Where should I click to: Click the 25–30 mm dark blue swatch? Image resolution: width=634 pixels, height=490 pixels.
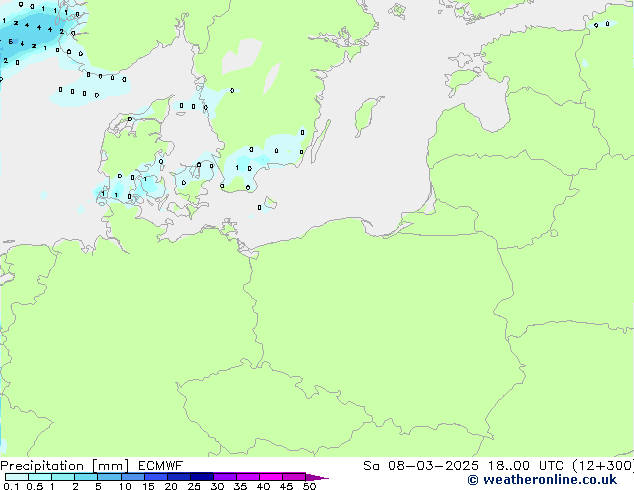201,477
